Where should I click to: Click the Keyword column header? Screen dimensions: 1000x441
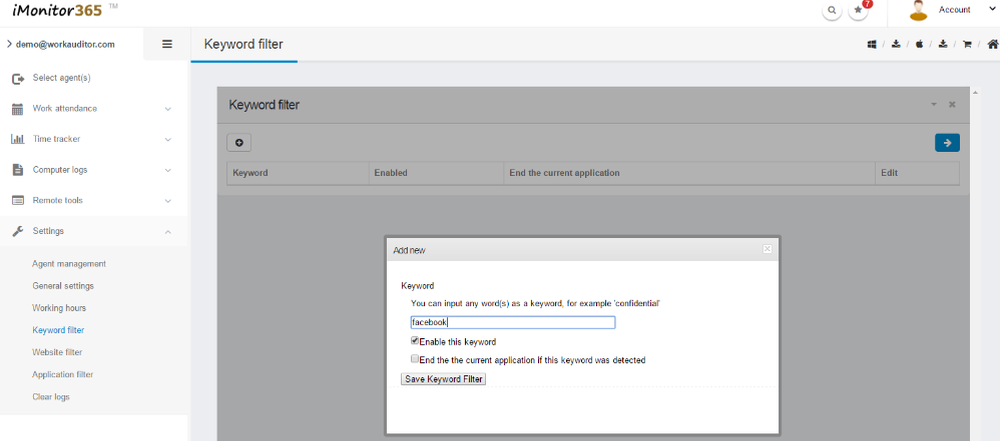(x=298, y=173)
